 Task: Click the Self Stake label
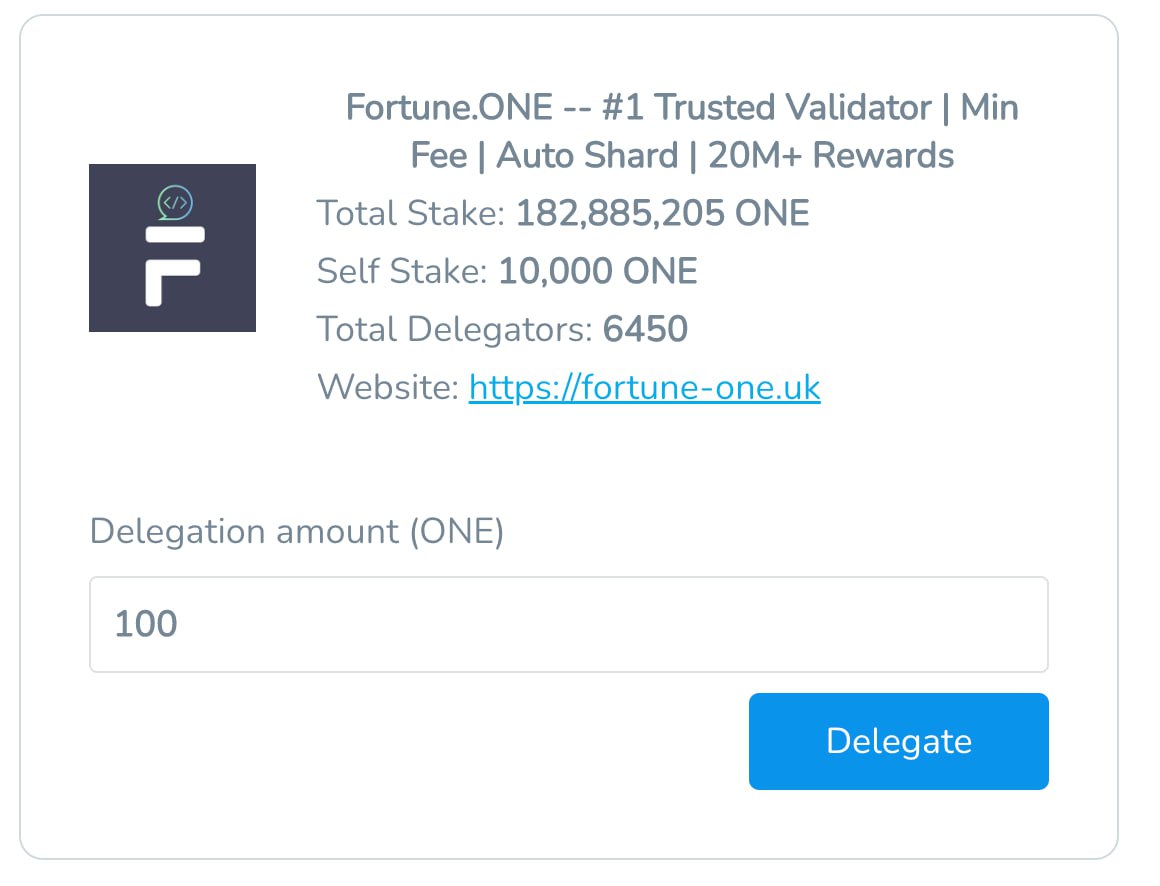coord(402,271)
